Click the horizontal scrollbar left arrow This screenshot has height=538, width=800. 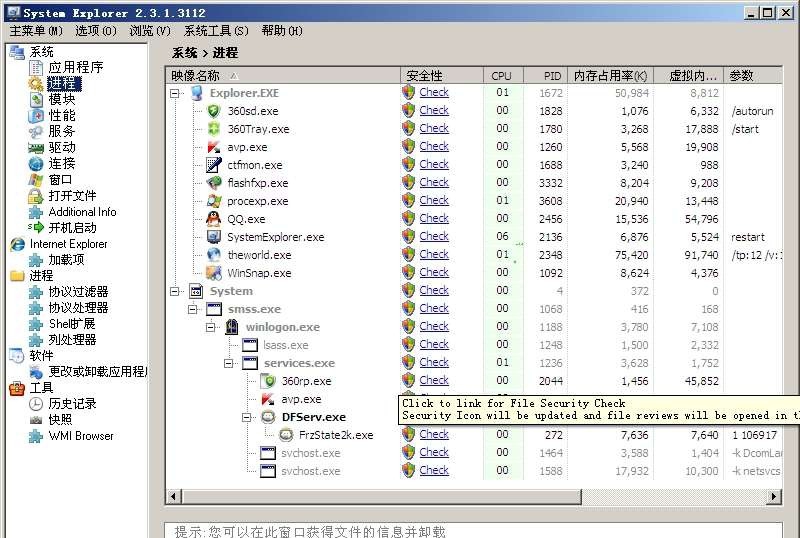coord(173,496)
